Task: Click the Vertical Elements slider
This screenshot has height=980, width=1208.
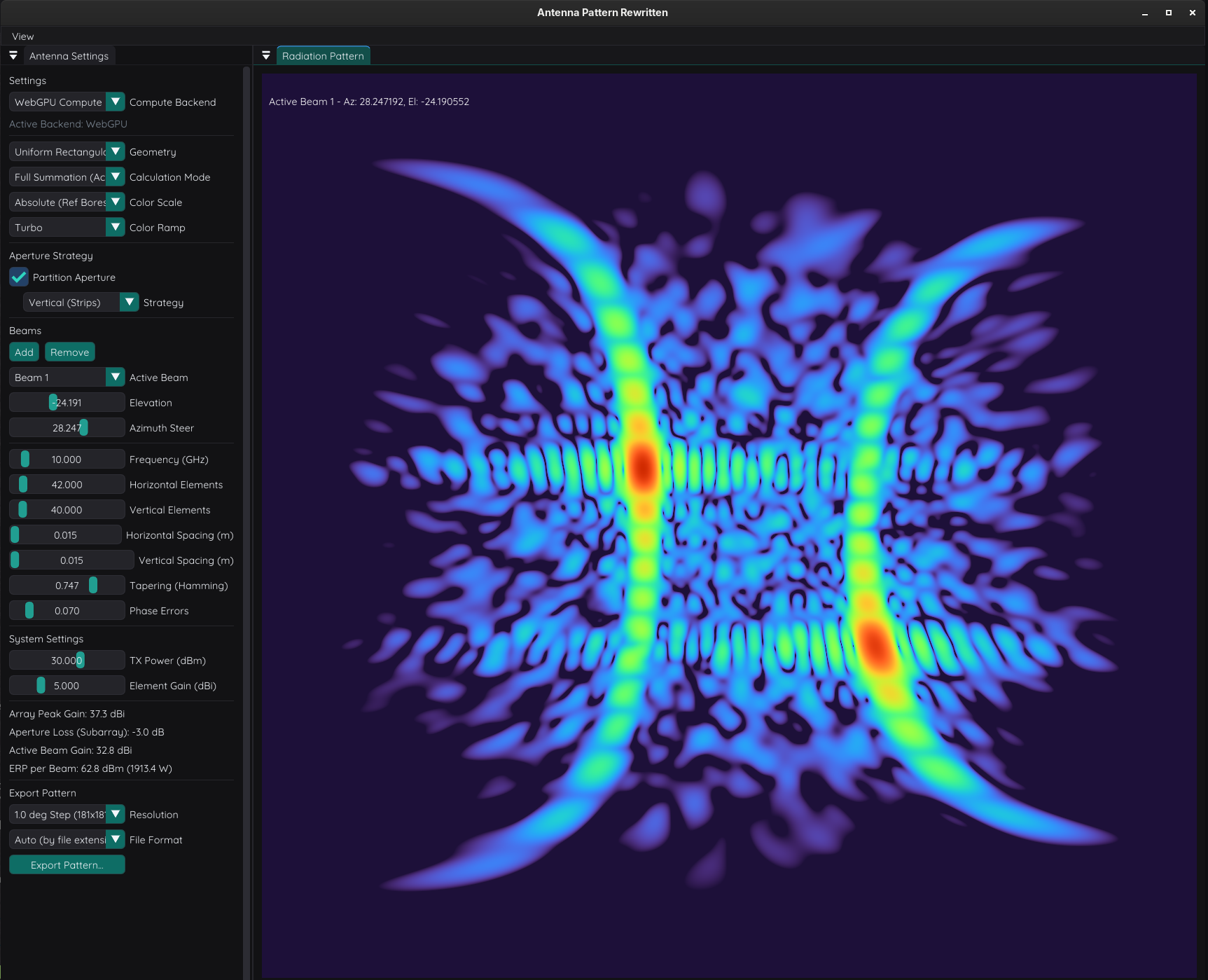Action: pos(67,509)
